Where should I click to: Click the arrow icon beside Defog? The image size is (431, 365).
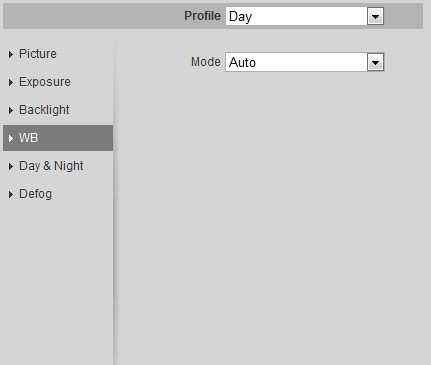11,194
